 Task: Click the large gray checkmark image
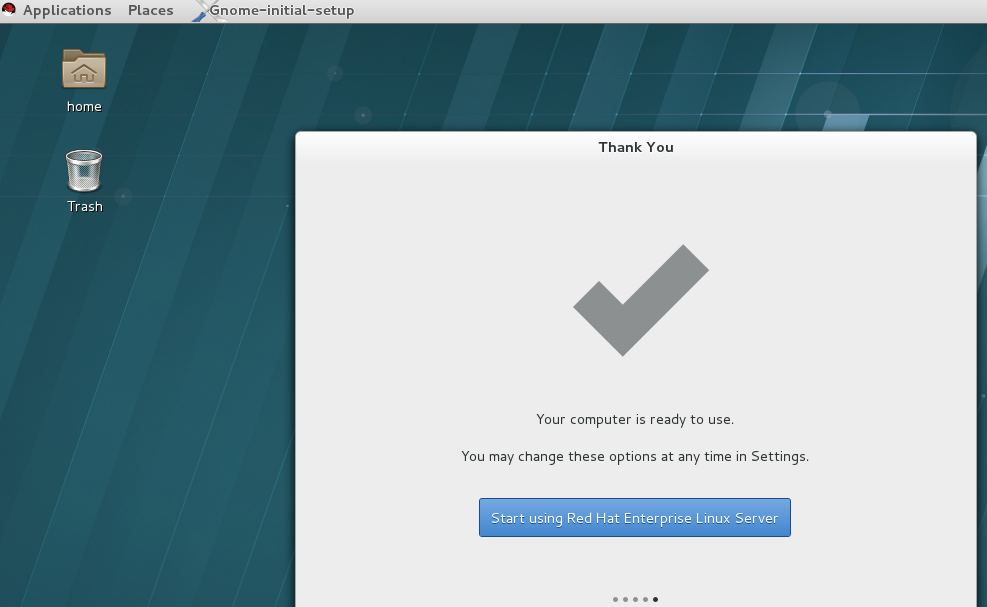coord(641,300)
